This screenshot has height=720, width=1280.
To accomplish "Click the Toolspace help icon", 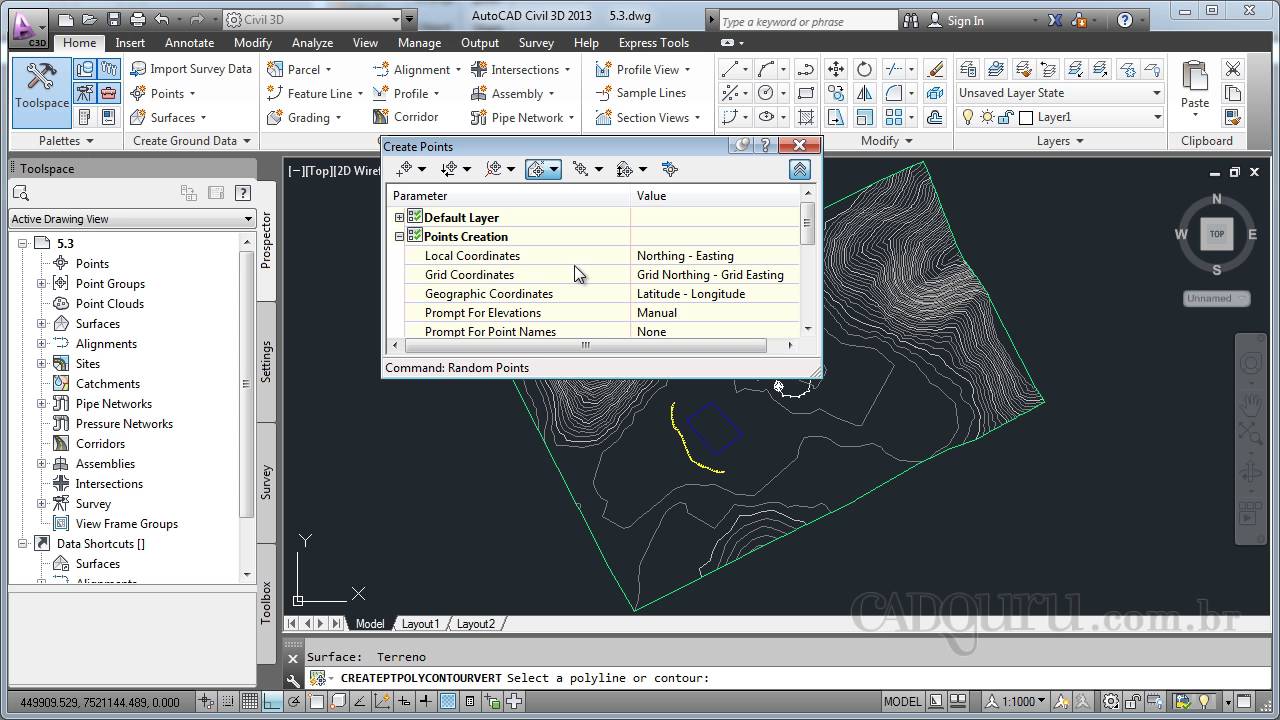I will click(242, 193).
